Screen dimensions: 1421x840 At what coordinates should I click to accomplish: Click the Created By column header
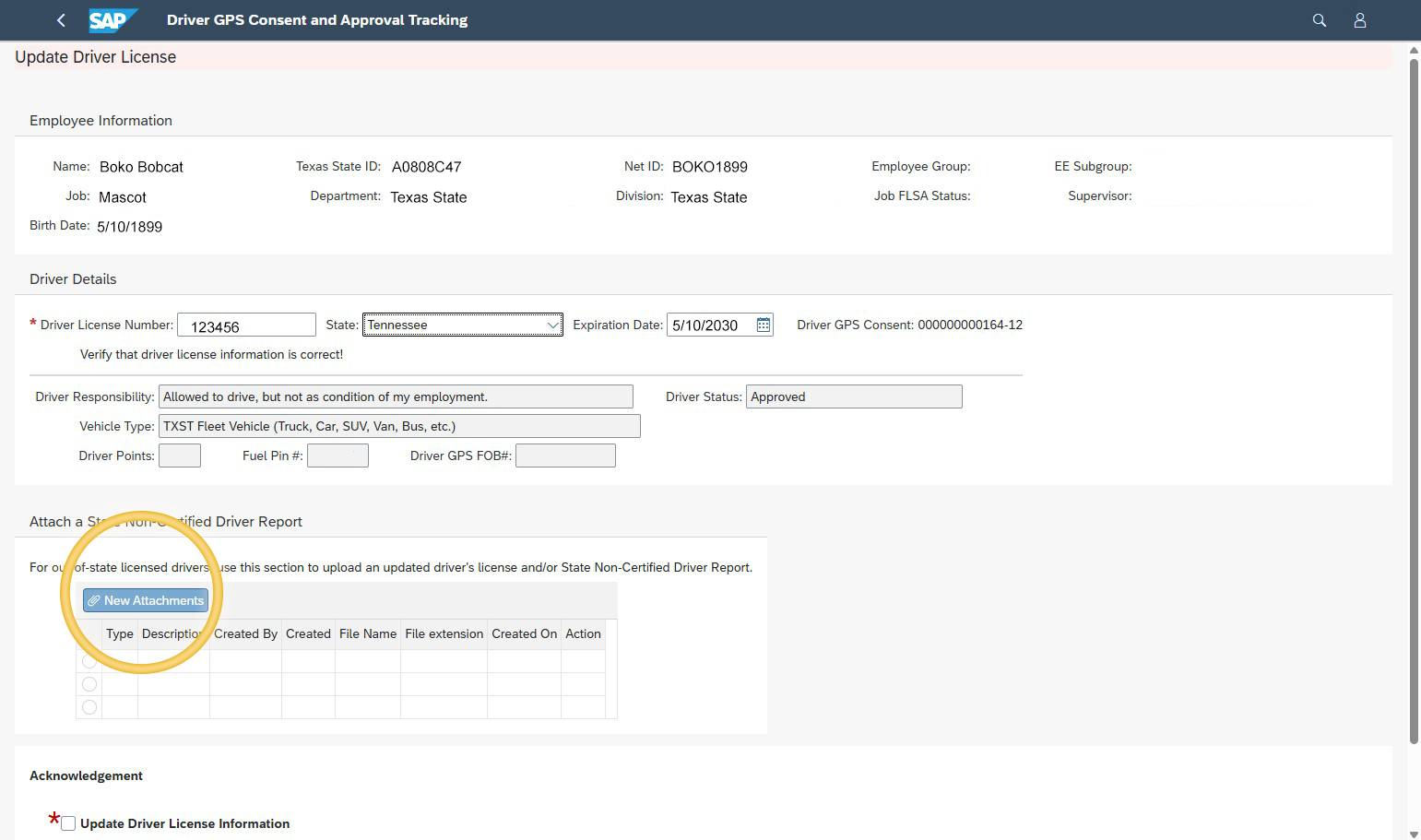point(244,633)
